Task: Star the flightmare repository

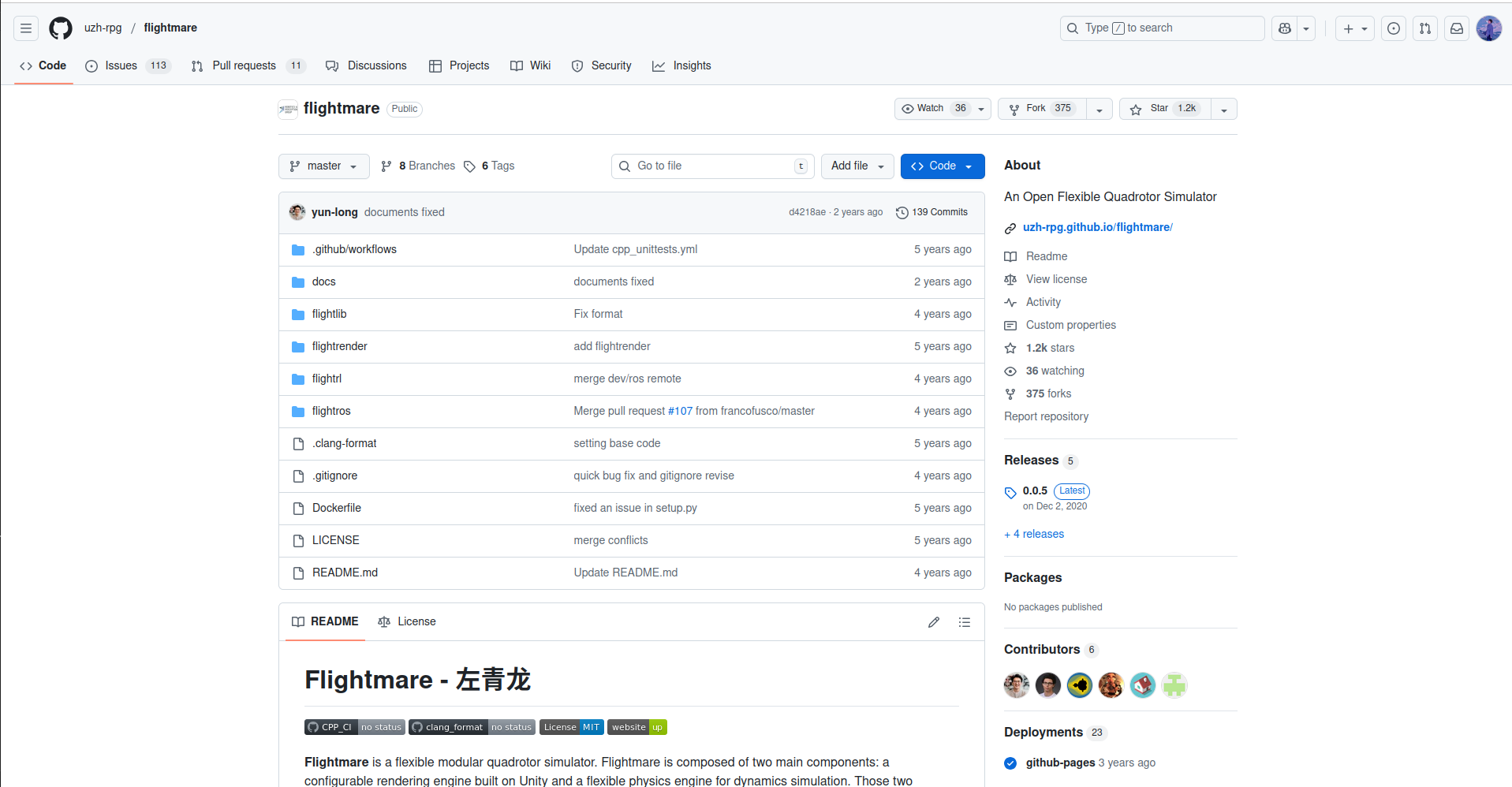Action: [1165, 109]
